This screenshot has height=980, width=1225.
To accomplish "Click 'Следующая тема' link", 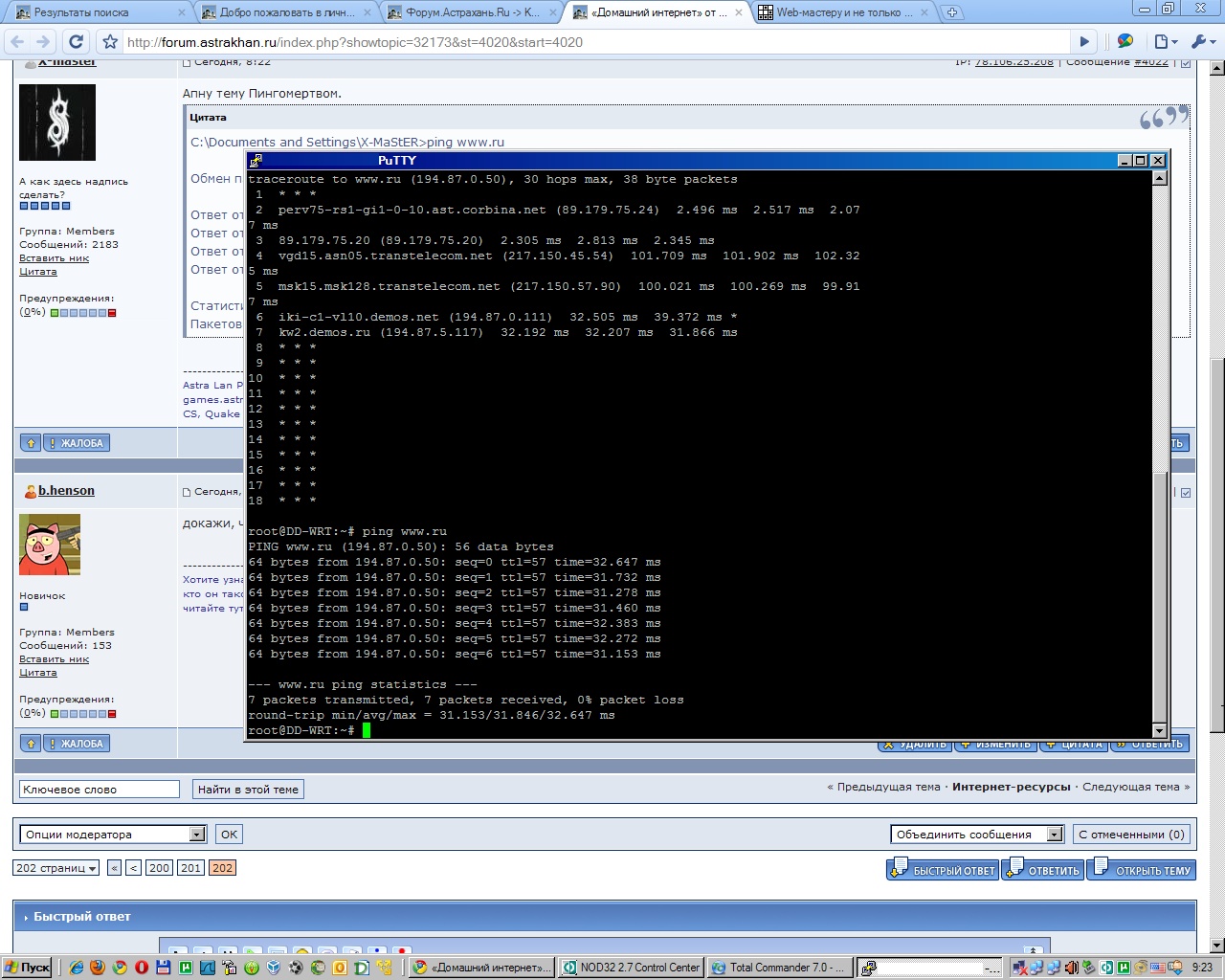I will coord(1130,787).
